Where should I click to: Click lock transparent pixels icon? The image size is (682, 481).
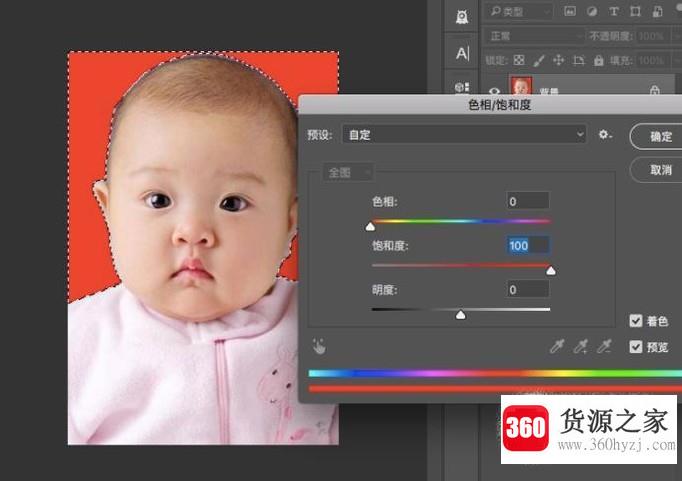(x=519, y=60)
